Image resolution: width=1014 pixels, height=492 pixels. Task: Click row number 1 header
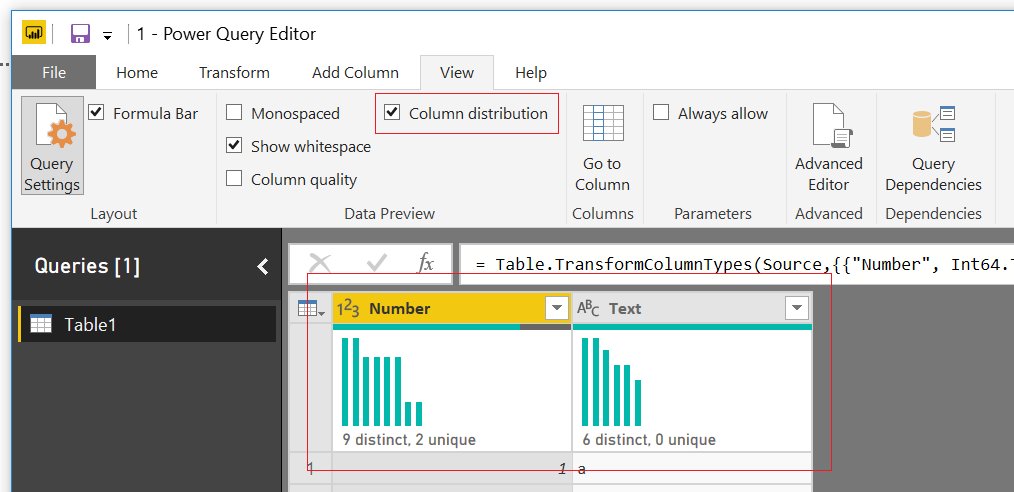(x=310, y=469)
